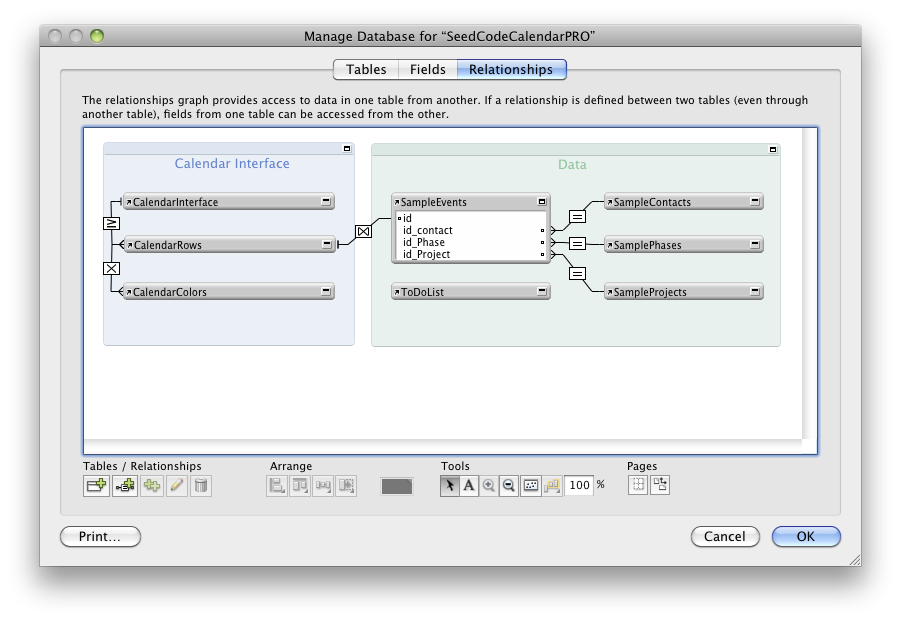Click the horizontal scrollbar of the graph
Image resolution: width=901 pixels, height=621 pixels.
pyautogui.click(x=443, y=446)
